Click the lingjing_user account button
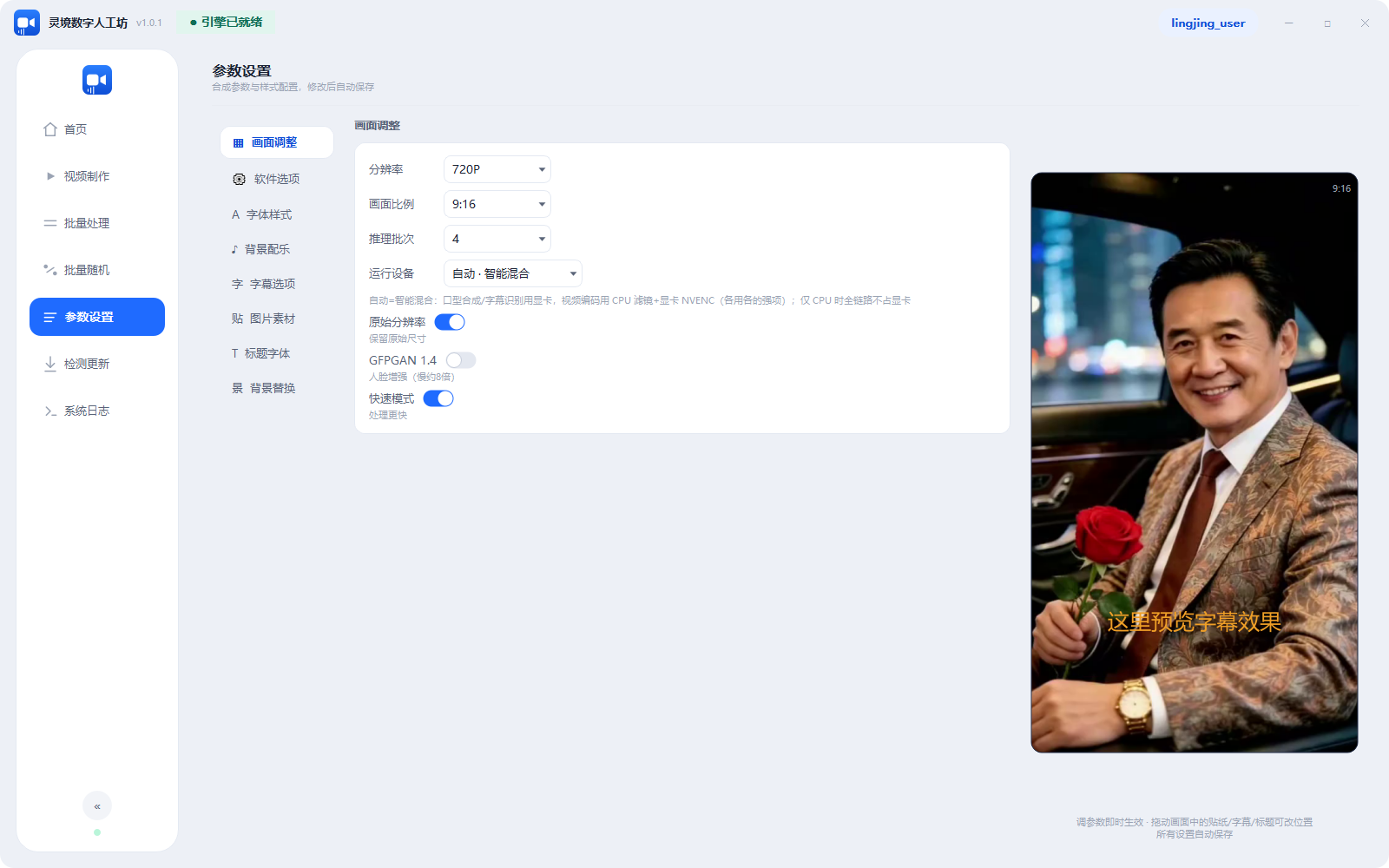 [1208, 23]
